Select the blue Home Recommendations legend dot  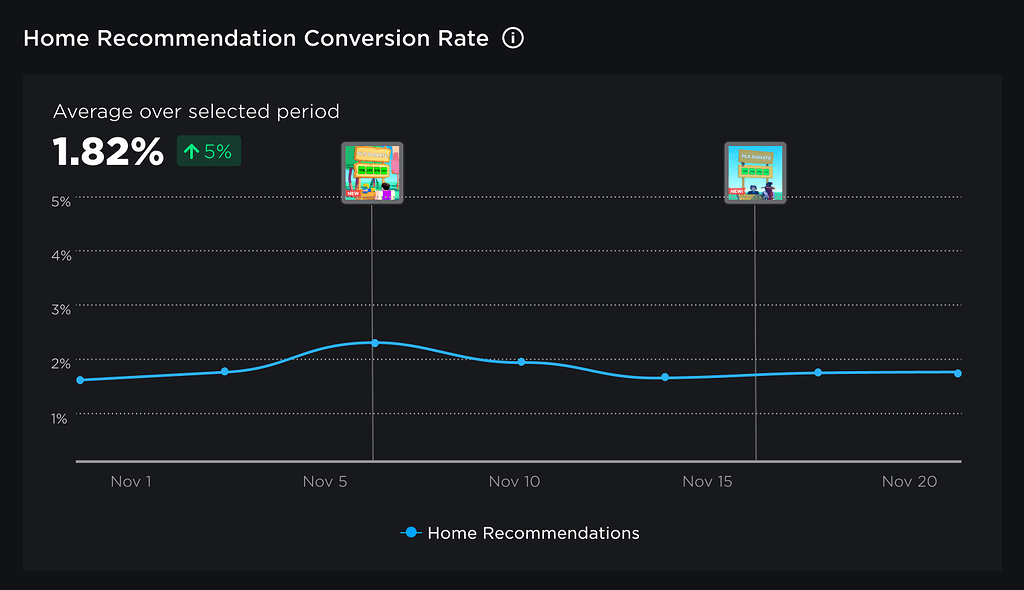coord(412,532)
